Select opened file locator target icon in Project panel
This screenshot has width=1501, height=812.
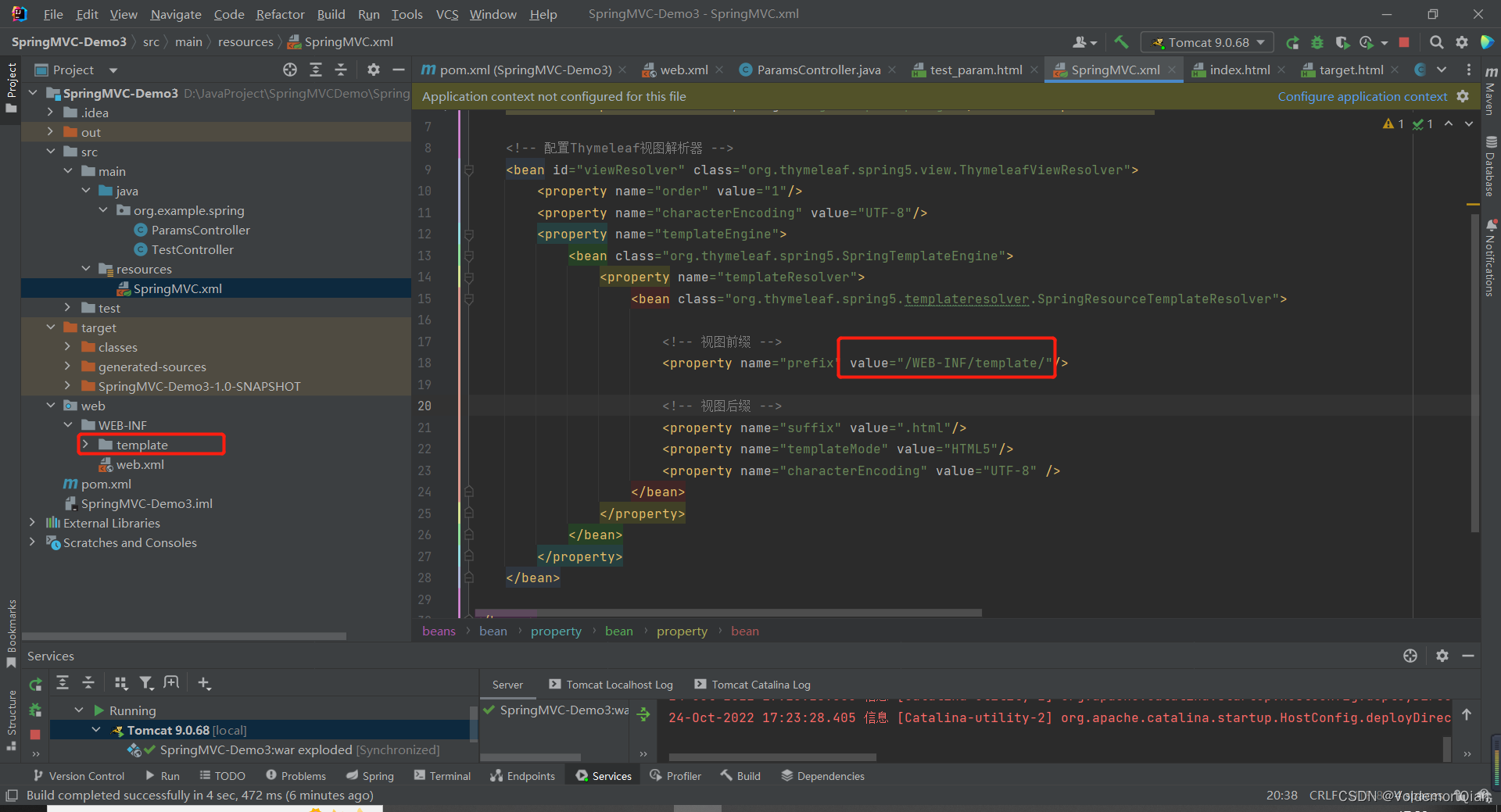290,70
